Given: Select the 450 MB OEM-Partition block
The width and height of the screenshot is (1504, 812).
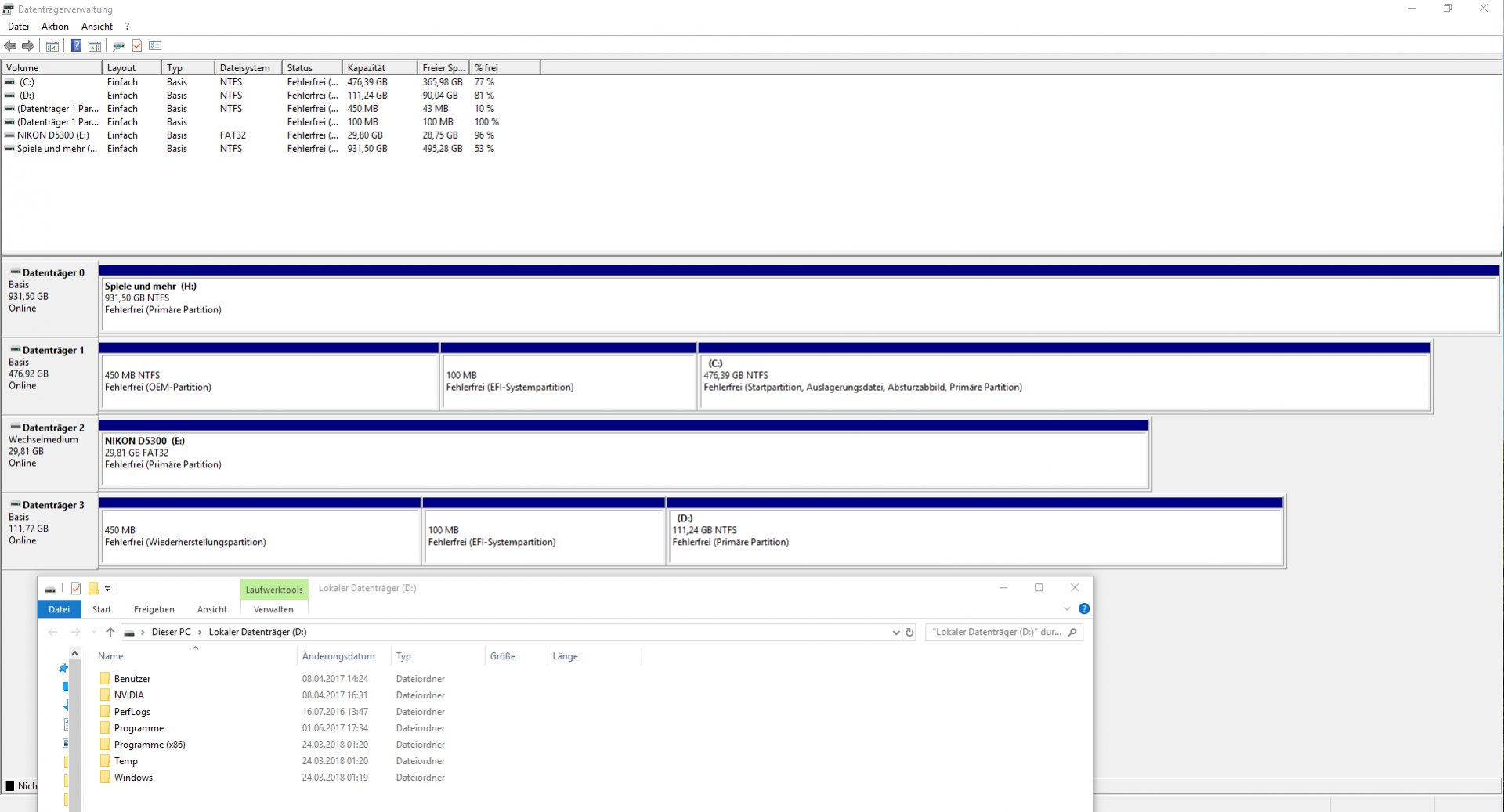Looking at the screenshot, I should [269, 377].
